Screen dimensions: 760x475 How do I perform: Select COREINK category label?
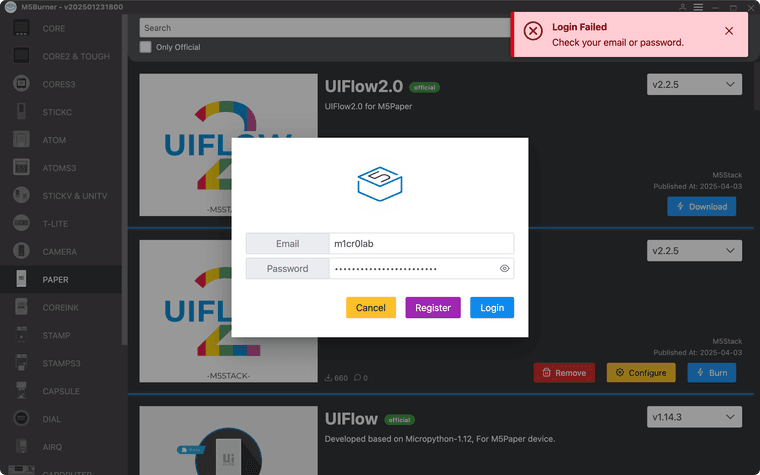click(61, 308)
